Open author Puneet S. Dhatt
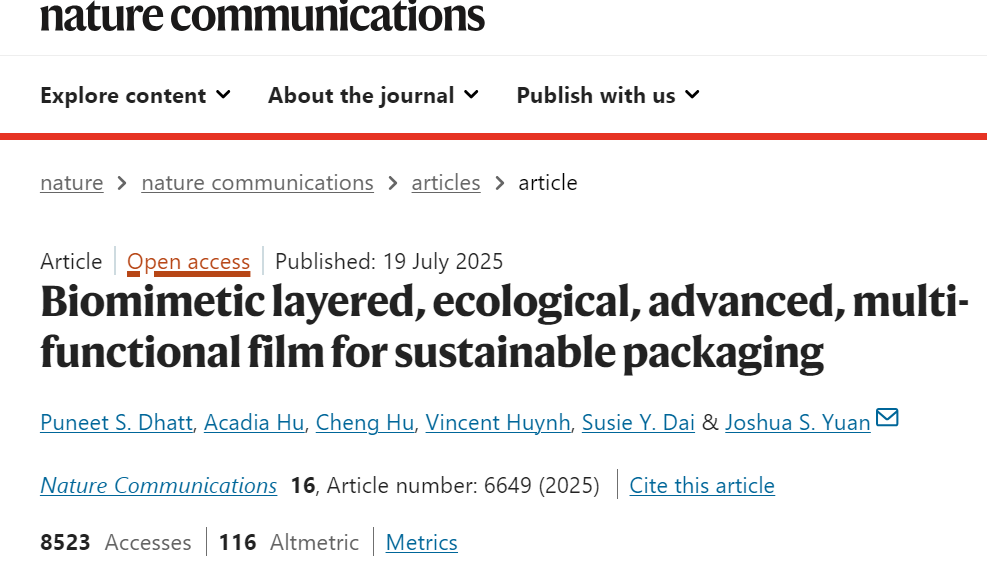Viewport: 987px width, 564px height. pyautogui.click(x=116, y=423)
